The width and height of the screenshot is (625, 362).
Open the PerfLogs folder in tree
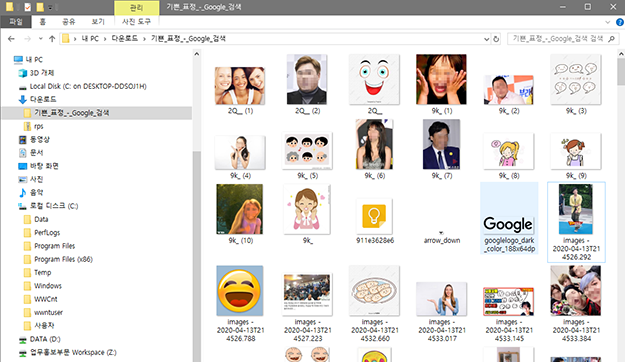(x=47, y=232)
